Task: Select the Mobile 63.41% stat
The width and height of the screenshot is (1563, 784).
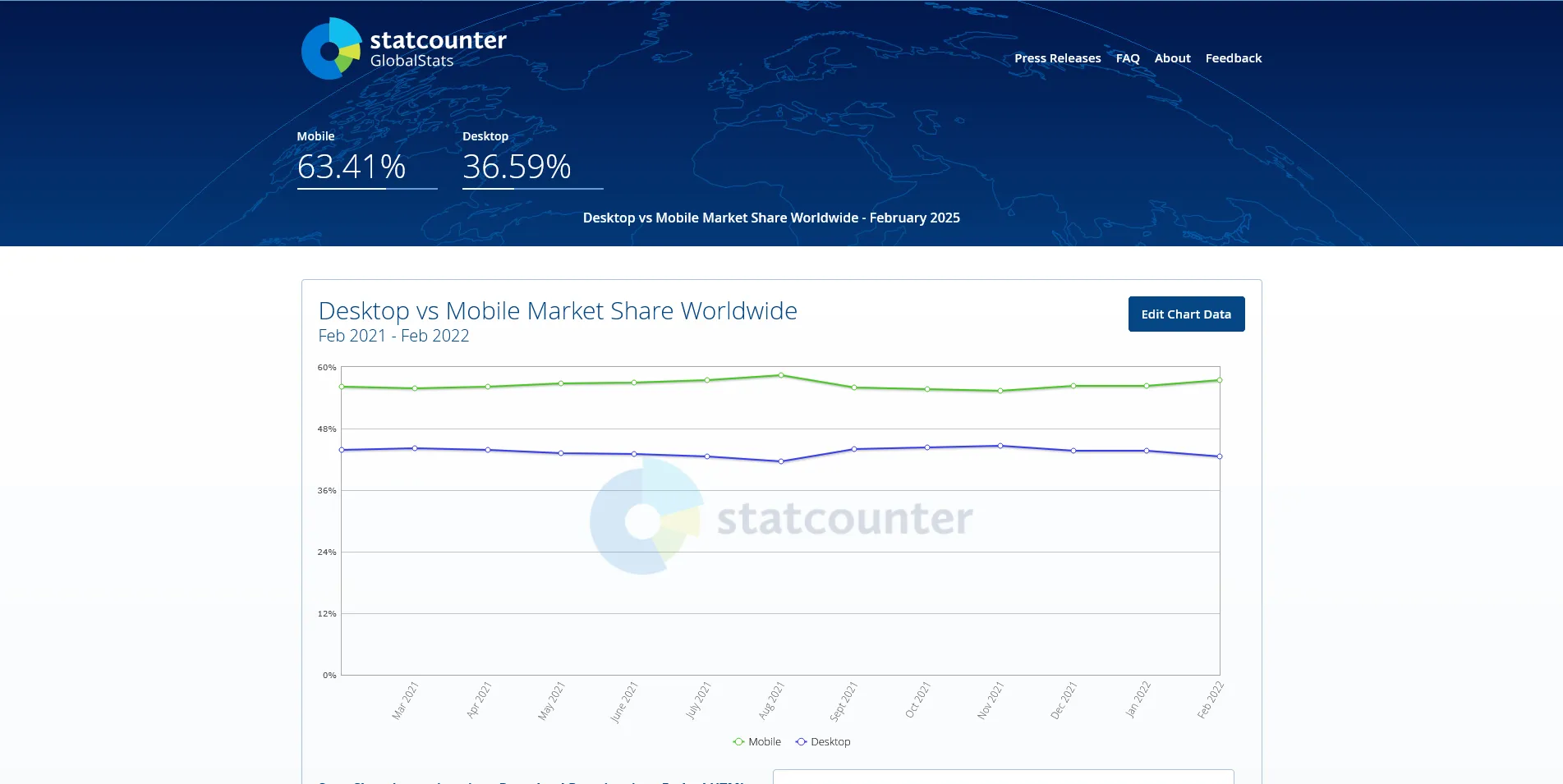Action: [352, 167]
